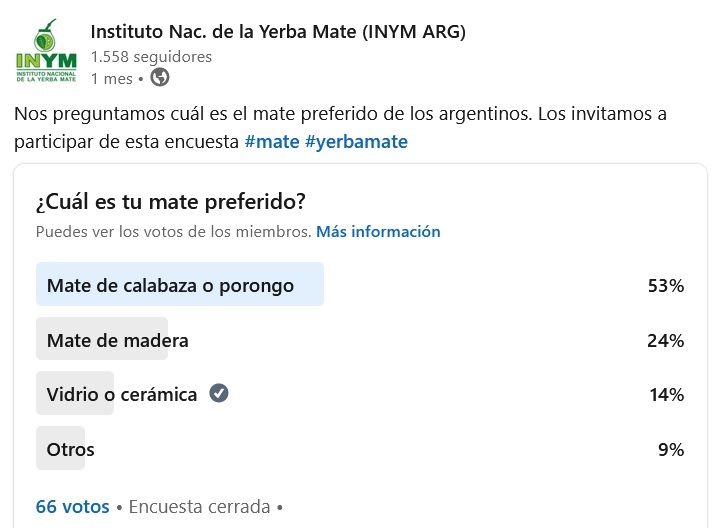Select the Otros poll option
Screen dimensions: 717x528
tap(70, 449)
